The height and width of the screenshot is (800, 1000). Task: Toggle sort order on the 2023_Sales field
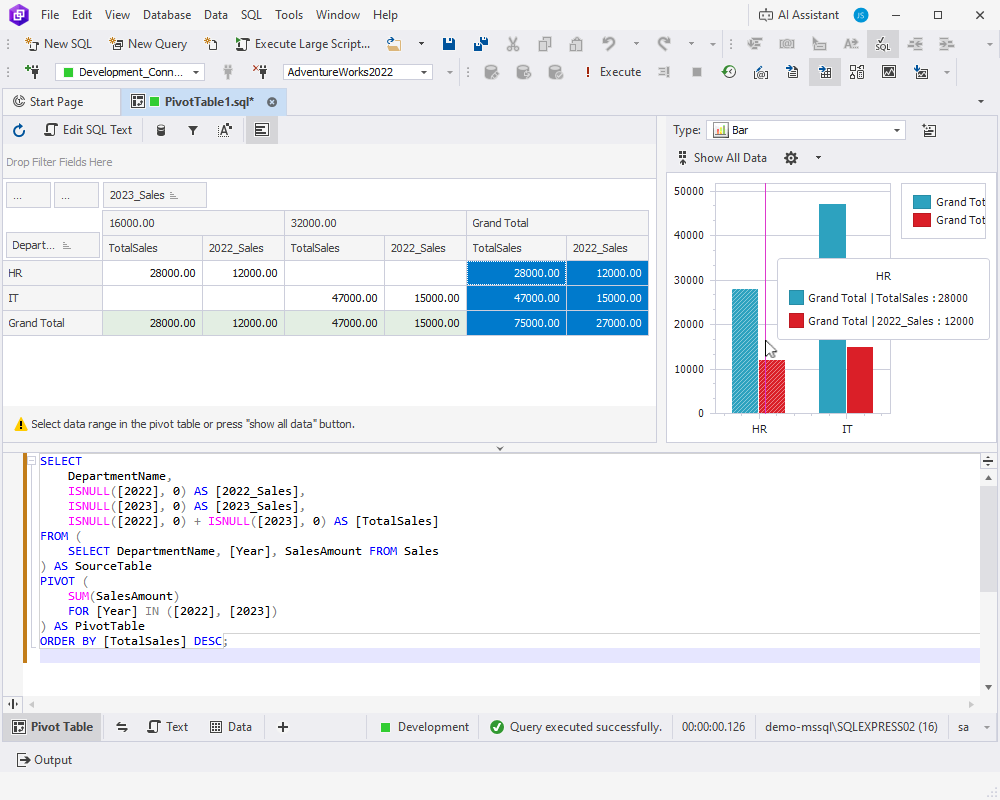pos(174,194)
